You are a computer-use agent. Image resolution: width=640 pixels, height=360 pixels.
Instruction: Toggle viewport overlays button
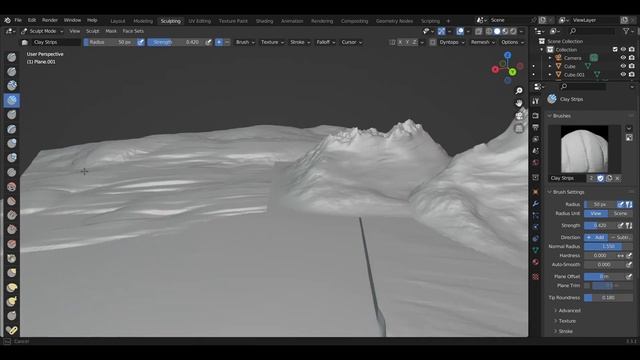(460, 31)
